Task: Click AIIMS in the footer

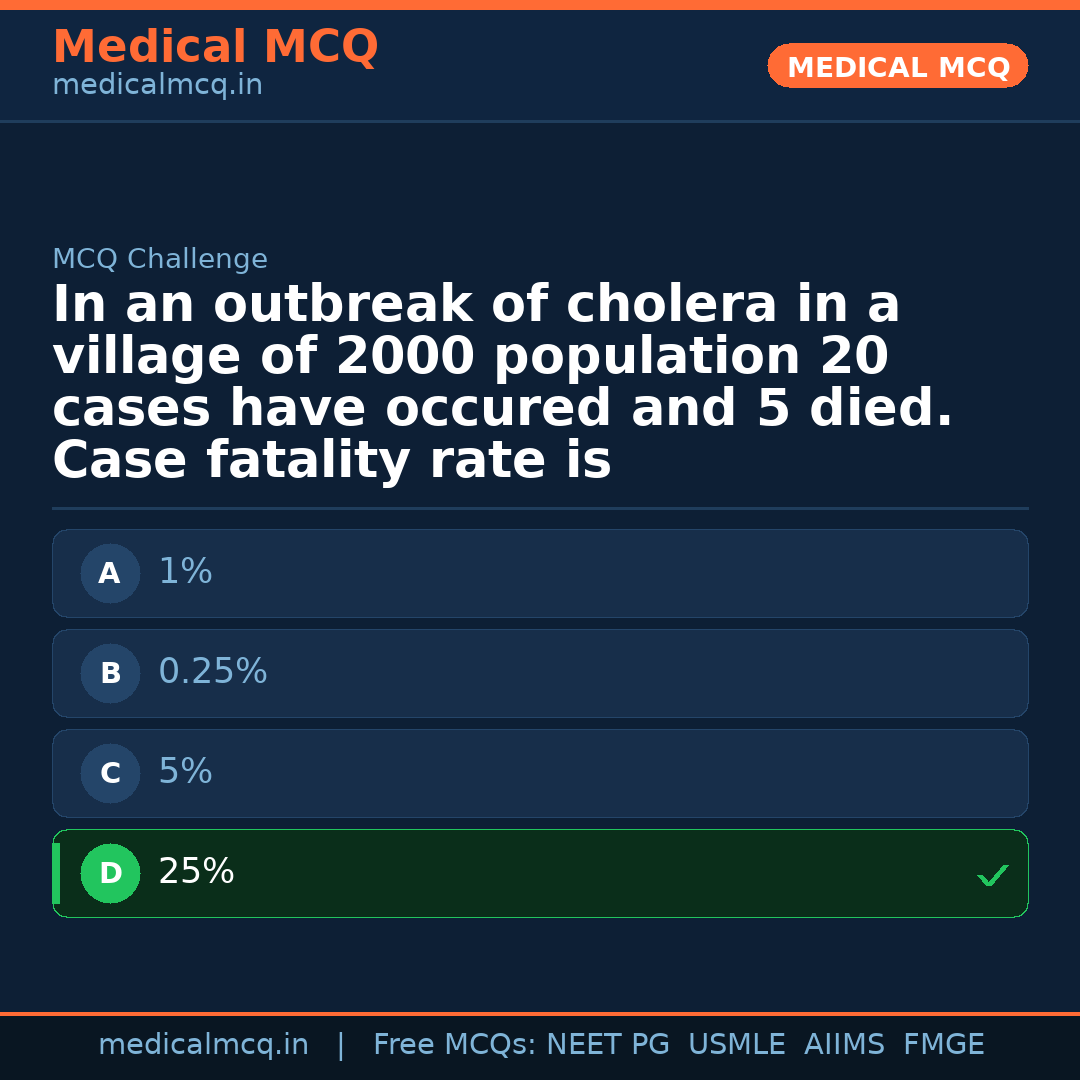Action: point(844,1045)
